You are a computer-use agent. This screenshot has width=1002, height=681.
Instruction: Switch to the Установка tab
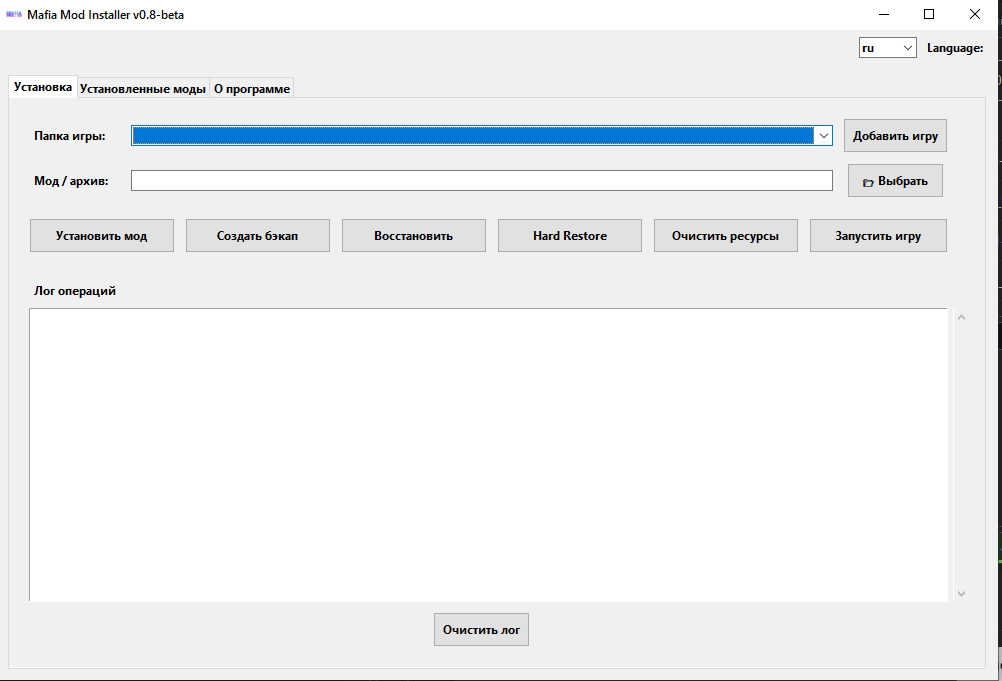pos(43,88)
